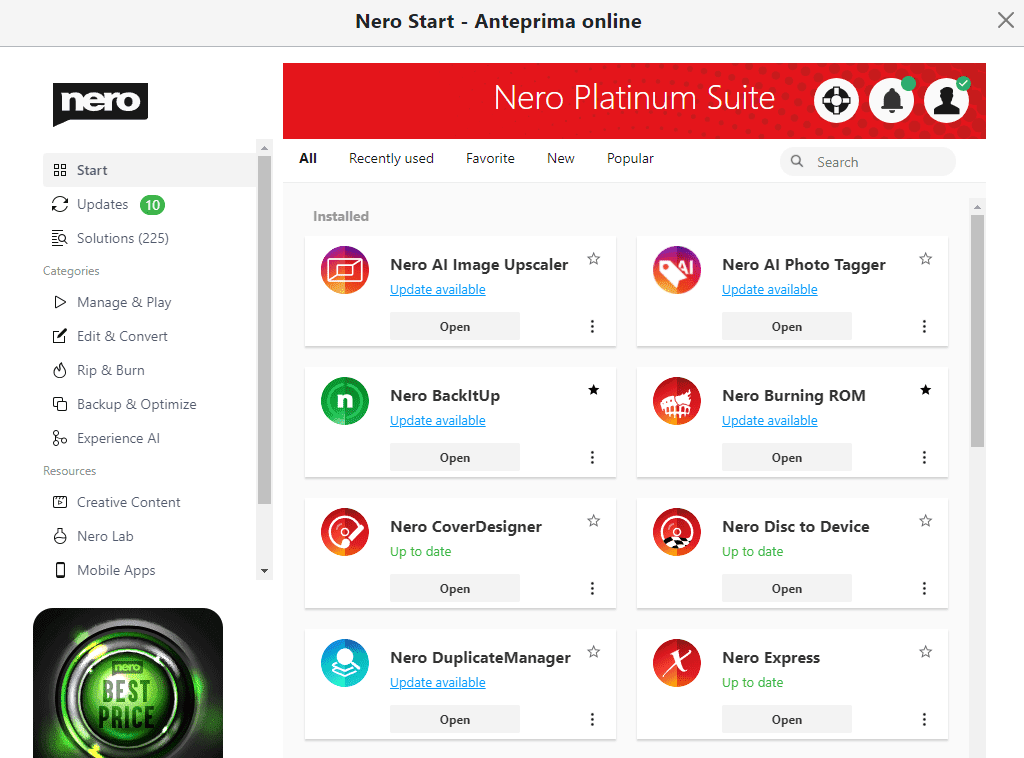The width and height of the screenshot is (1024, 758).
Task: Switch to the Favorite tab
Action: [490, 159]
